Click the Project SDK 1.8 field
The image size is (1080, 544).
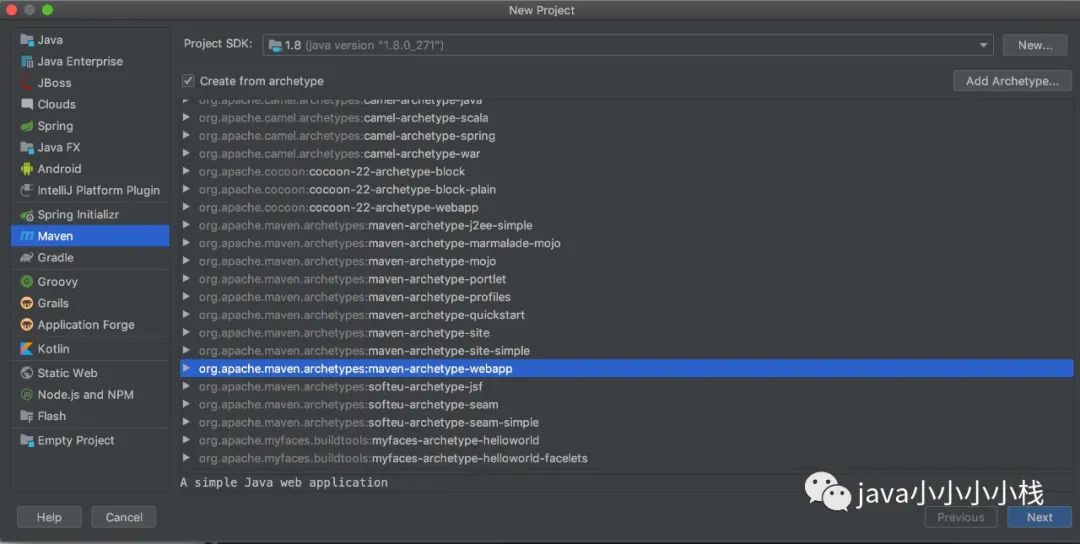tap(627, 45)
